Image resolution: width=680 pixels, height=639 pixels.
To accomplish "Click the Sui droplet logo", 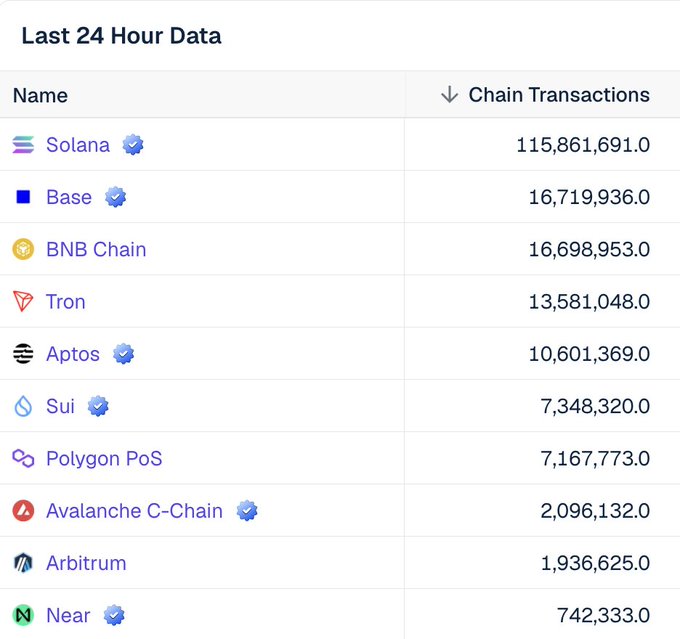I will pos(23,406).
